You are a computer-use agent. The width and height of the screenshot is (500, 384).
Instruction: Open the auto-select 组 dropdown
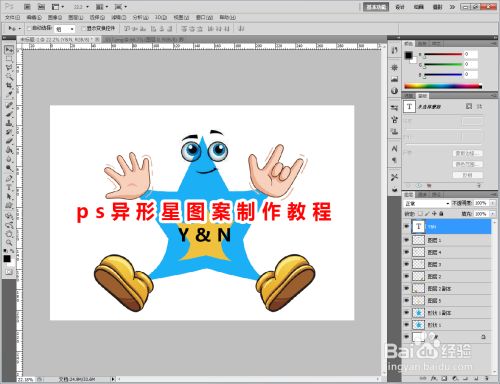[64, 29]
